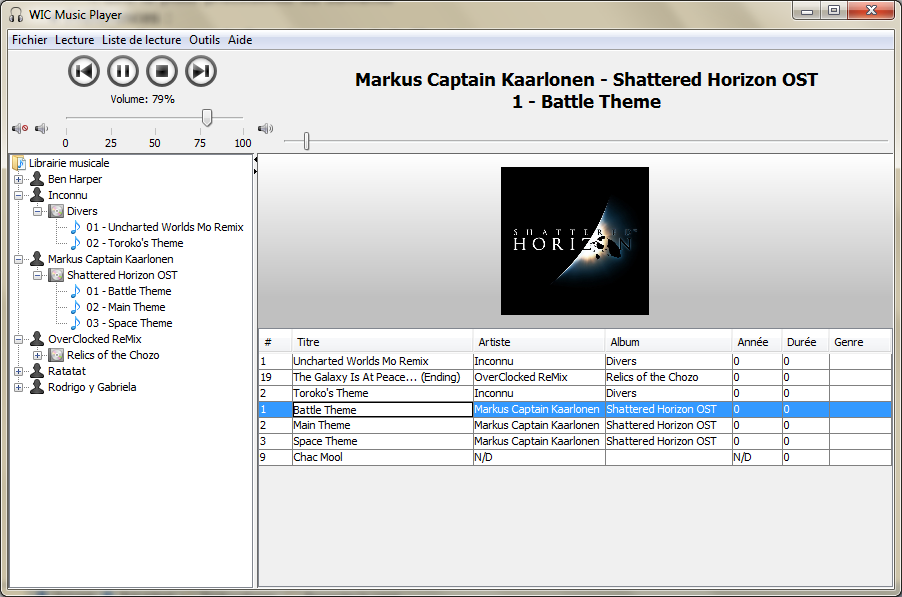Expand the Ben Harper artist node
The image size is (902, 597).
tap(19, 179)
